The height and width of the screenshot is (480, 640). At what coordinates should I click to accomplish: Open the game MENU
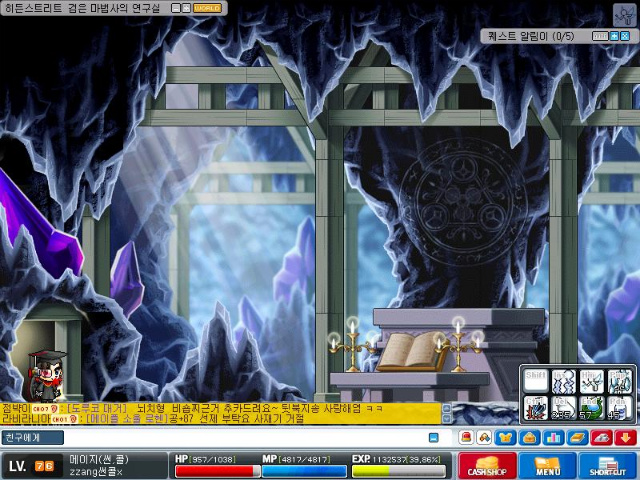[547, 466]
